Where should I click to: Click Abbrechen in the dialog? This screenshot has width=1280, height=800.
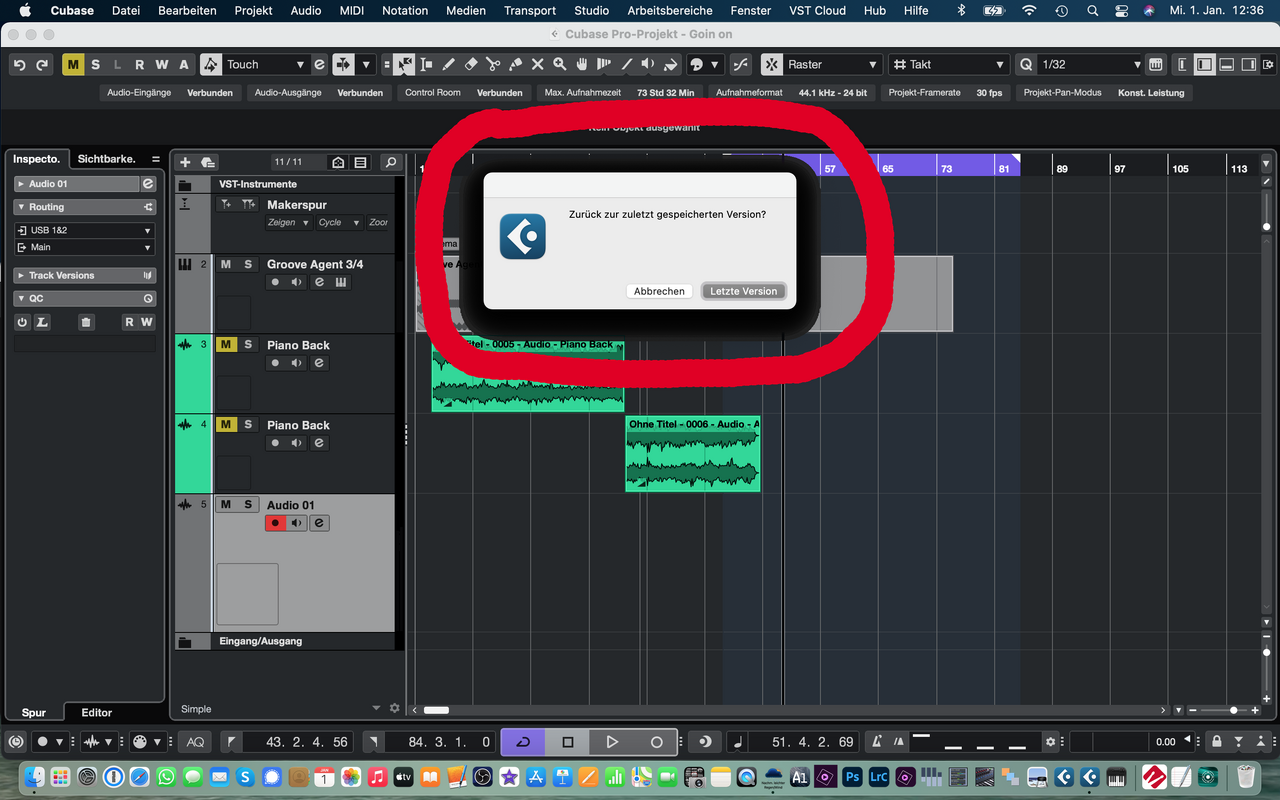coord(660,291)
